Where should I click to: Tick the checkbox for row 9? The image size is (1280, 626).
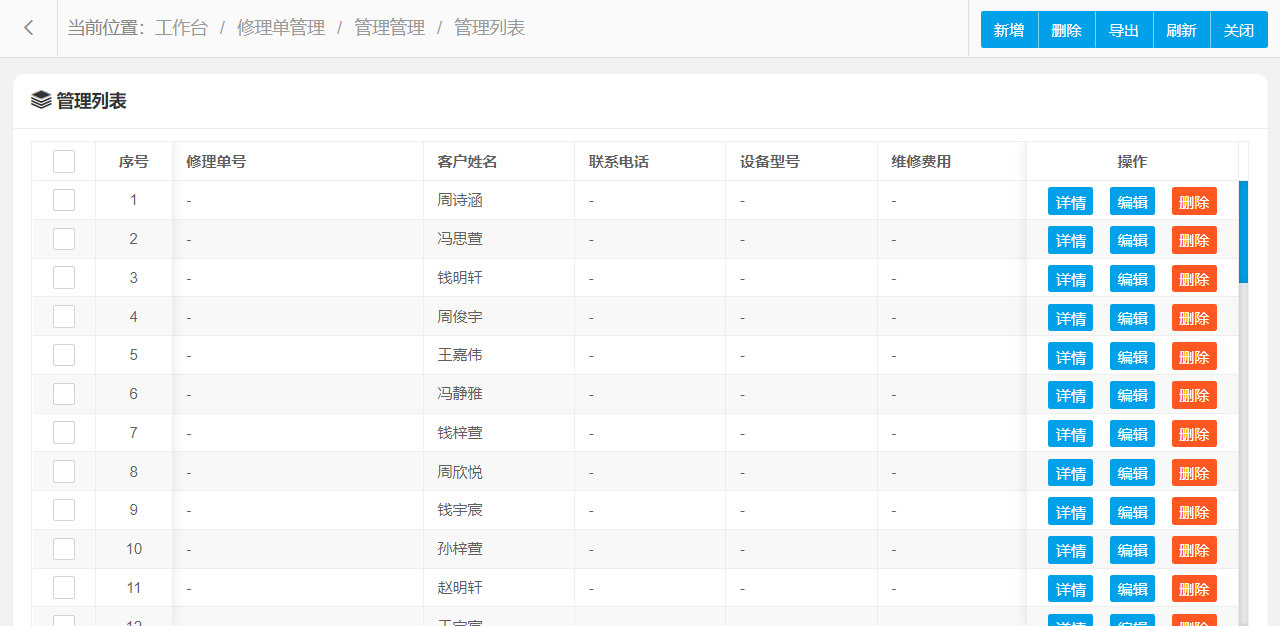coord(64,510)
